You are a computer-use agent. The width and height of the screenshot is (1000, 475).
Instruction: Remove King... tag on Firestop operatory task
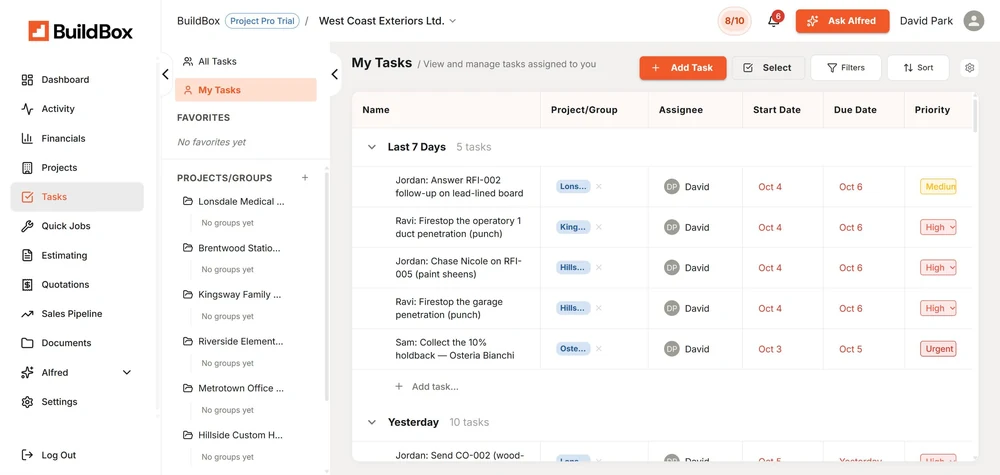coord(598,227)
